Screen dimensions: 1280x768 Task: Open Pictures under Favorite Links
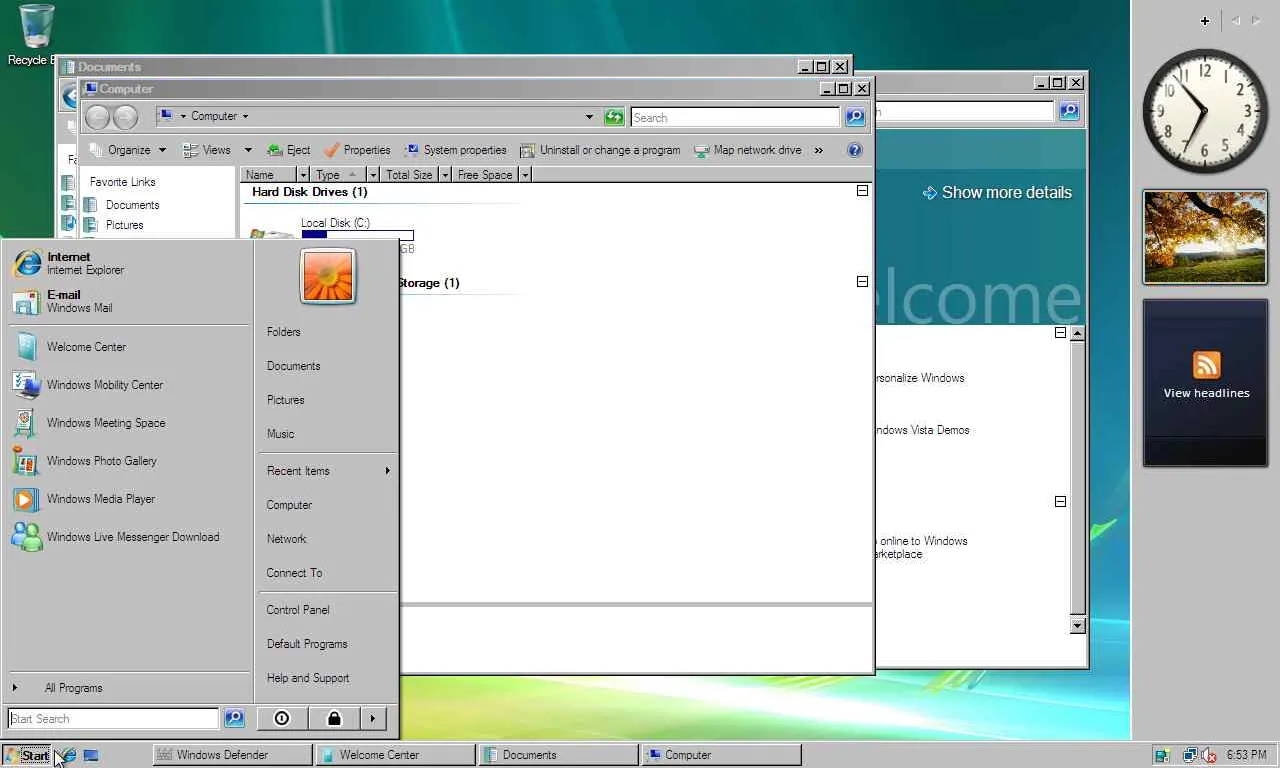(x=124, y=225)
